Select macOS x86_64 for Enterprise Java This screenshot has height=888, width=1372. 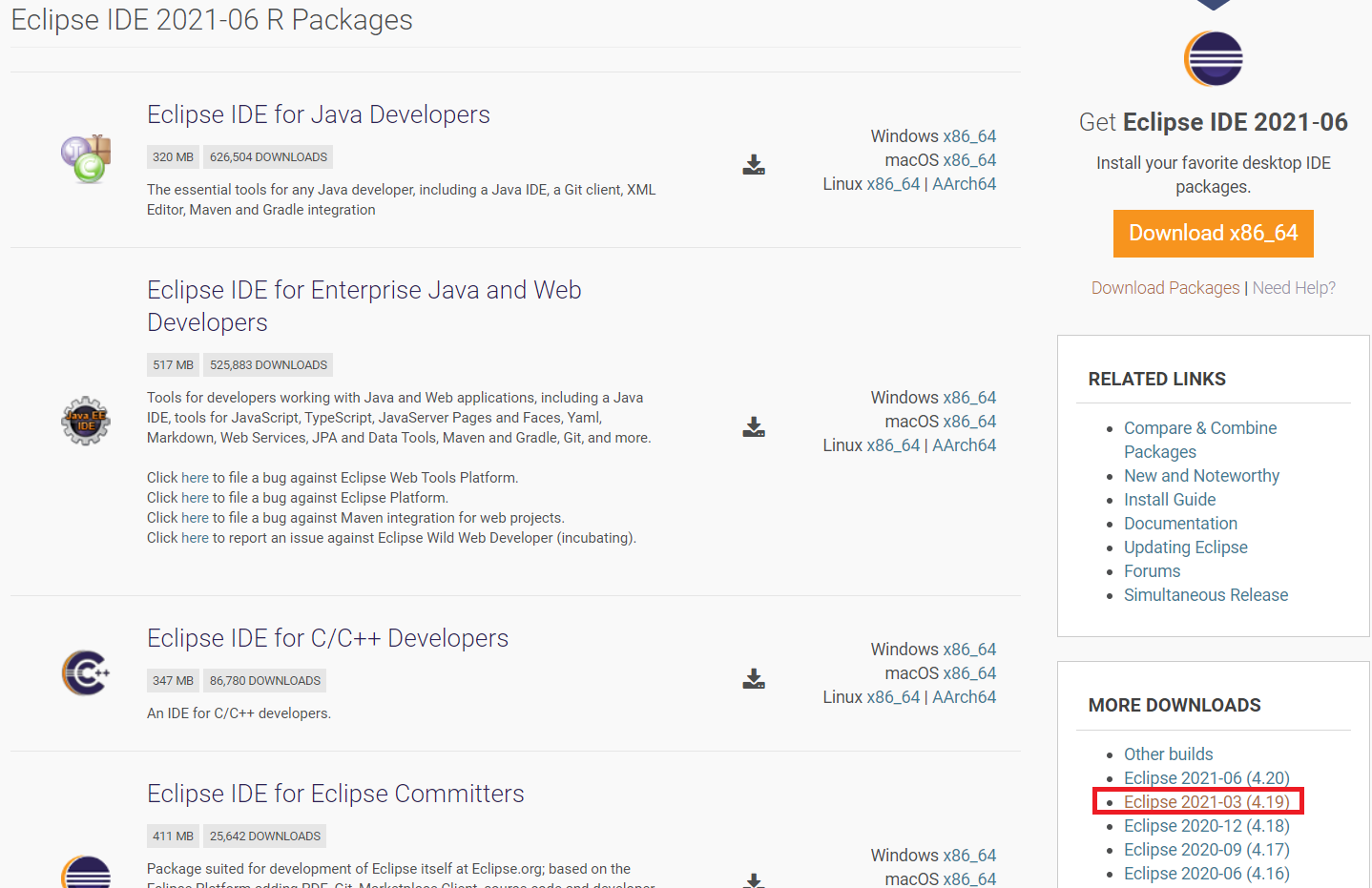coord(969,422)
